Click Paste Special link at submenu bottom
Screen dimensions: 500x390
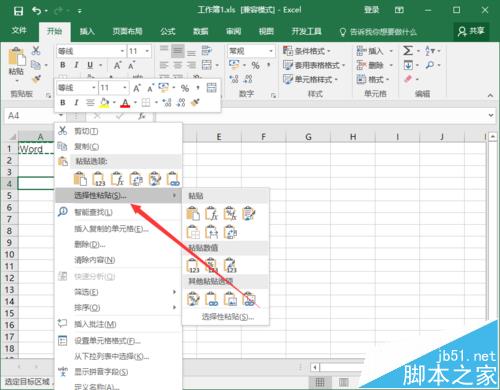pyautogui.click(x=227, y=317)
